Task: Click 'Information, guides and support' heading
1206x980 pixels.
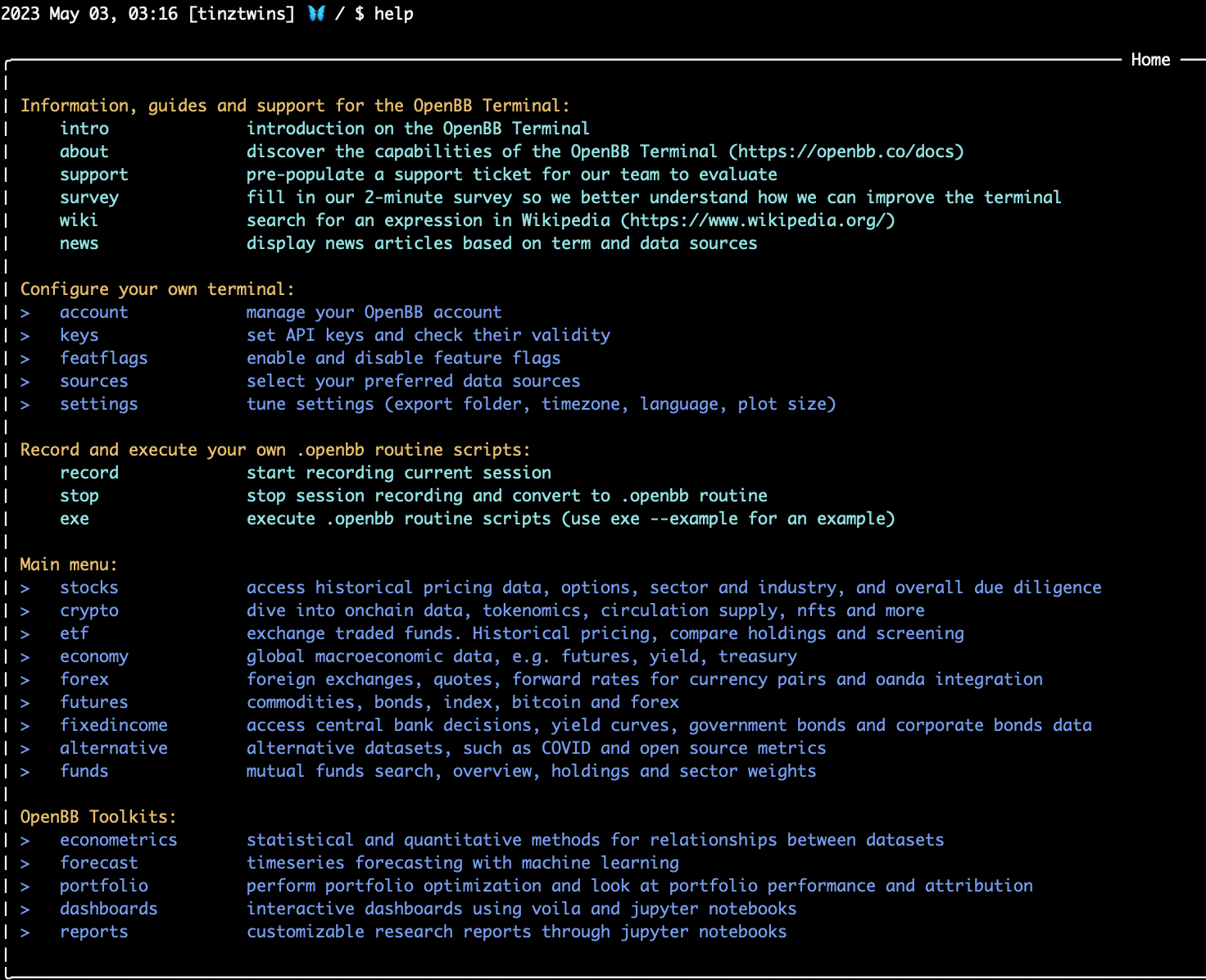Action: pos(295,106)
